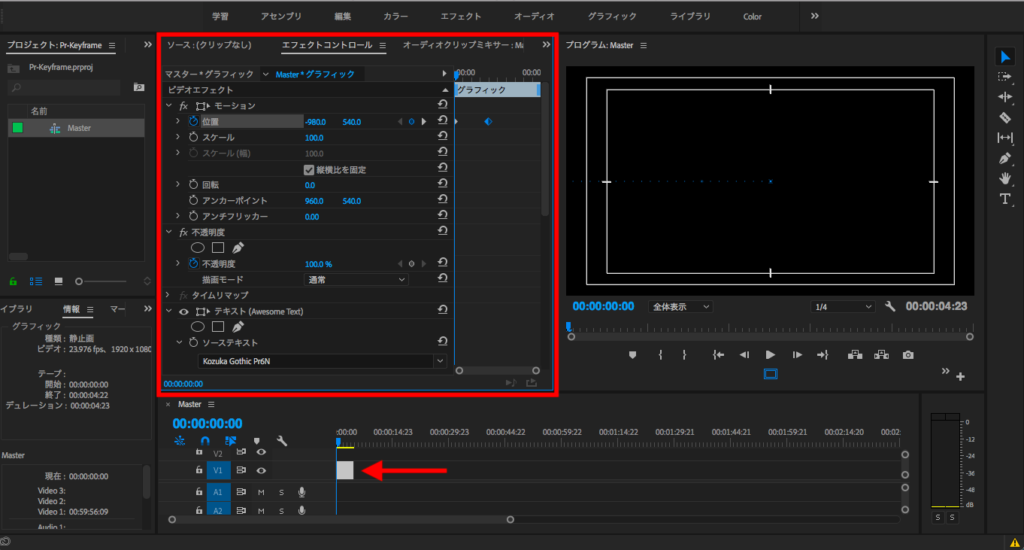The image size is (1024, 550).
Task: Open the Kozuka Gothic Pr6N font dropdown
Action: coord(322,360)
